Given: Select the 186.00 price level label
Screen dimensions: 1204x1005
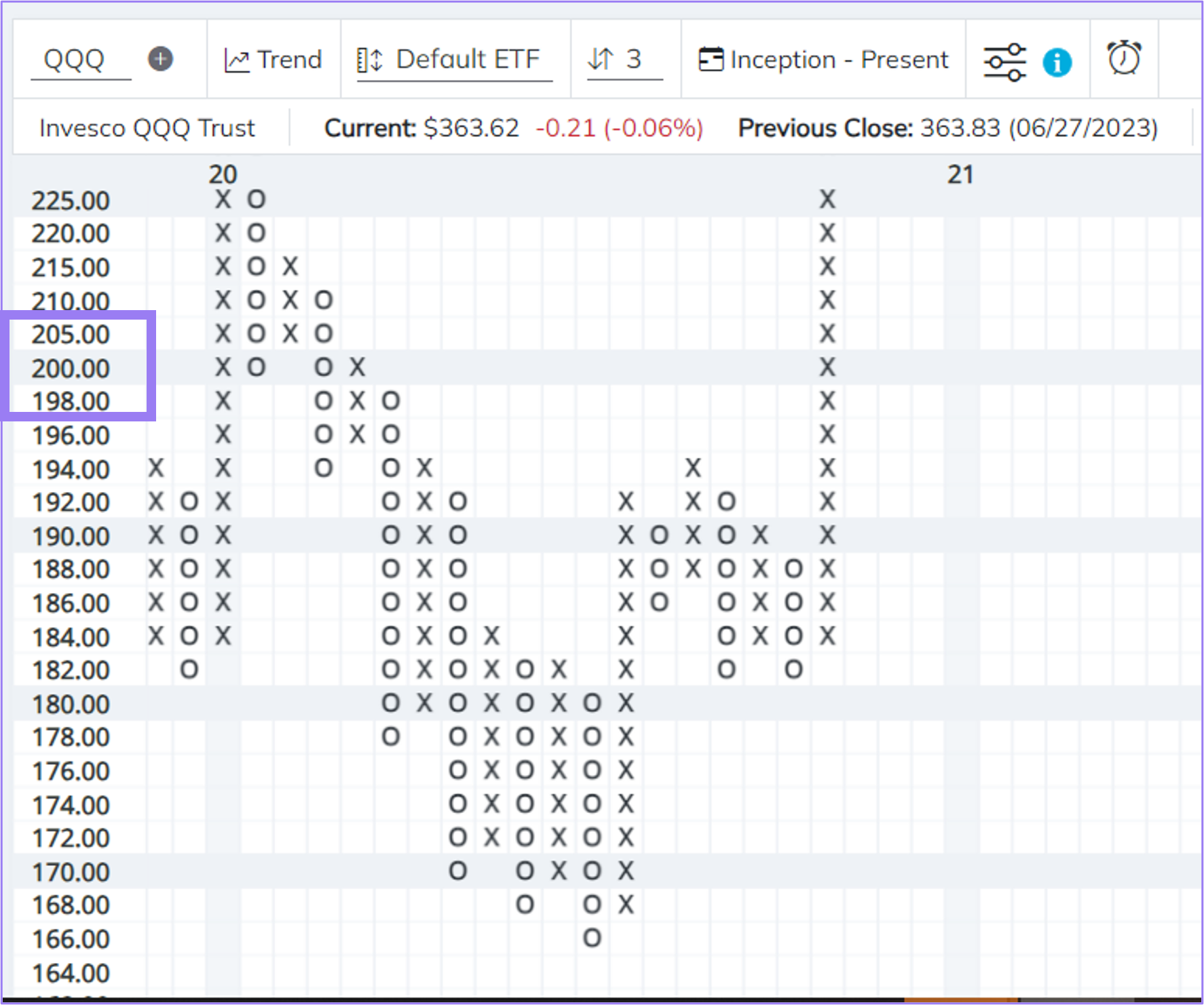Looking at the screenshot, I should point(71,603).
